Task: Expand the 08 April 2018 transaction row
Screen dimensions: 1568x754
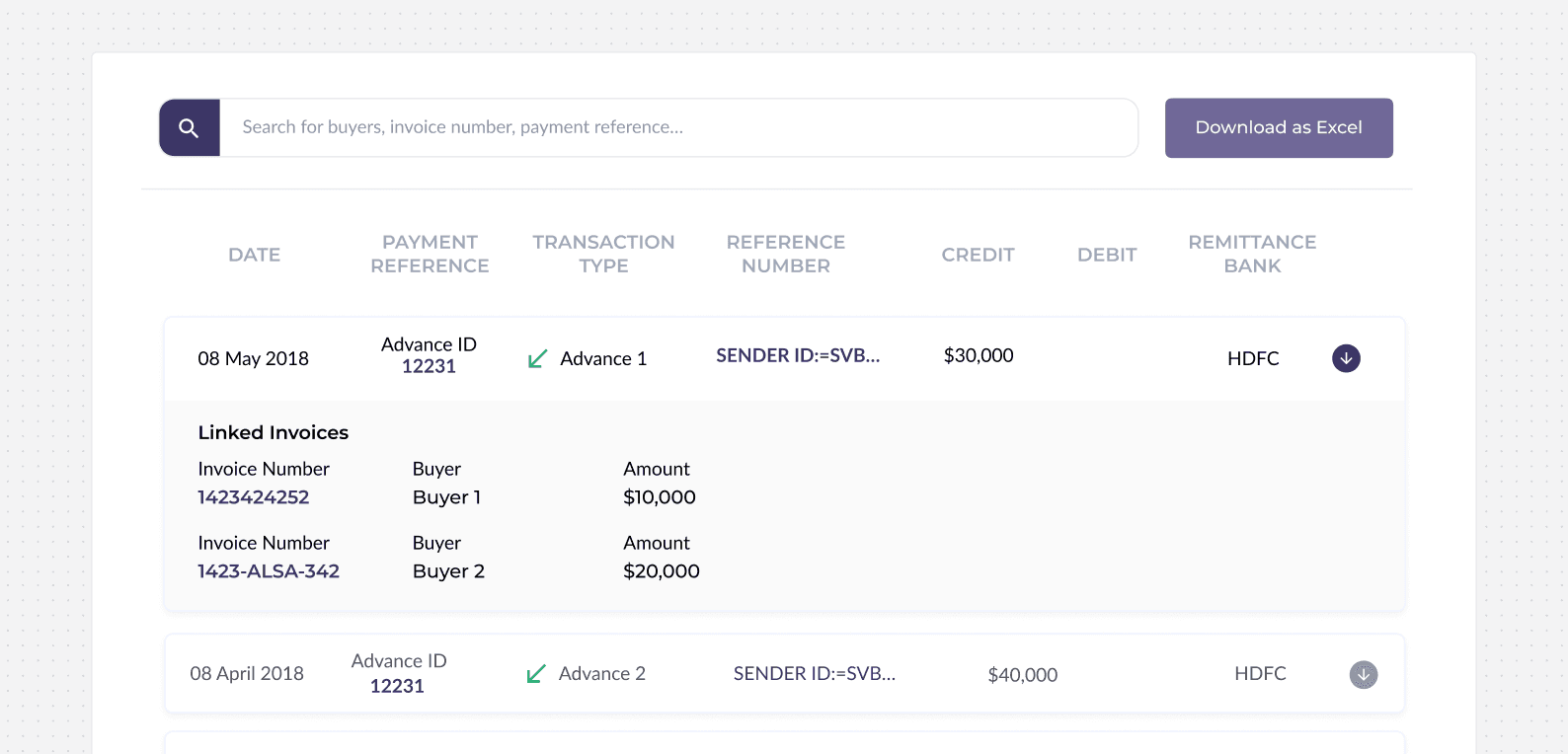Action: click(1363, 675)
